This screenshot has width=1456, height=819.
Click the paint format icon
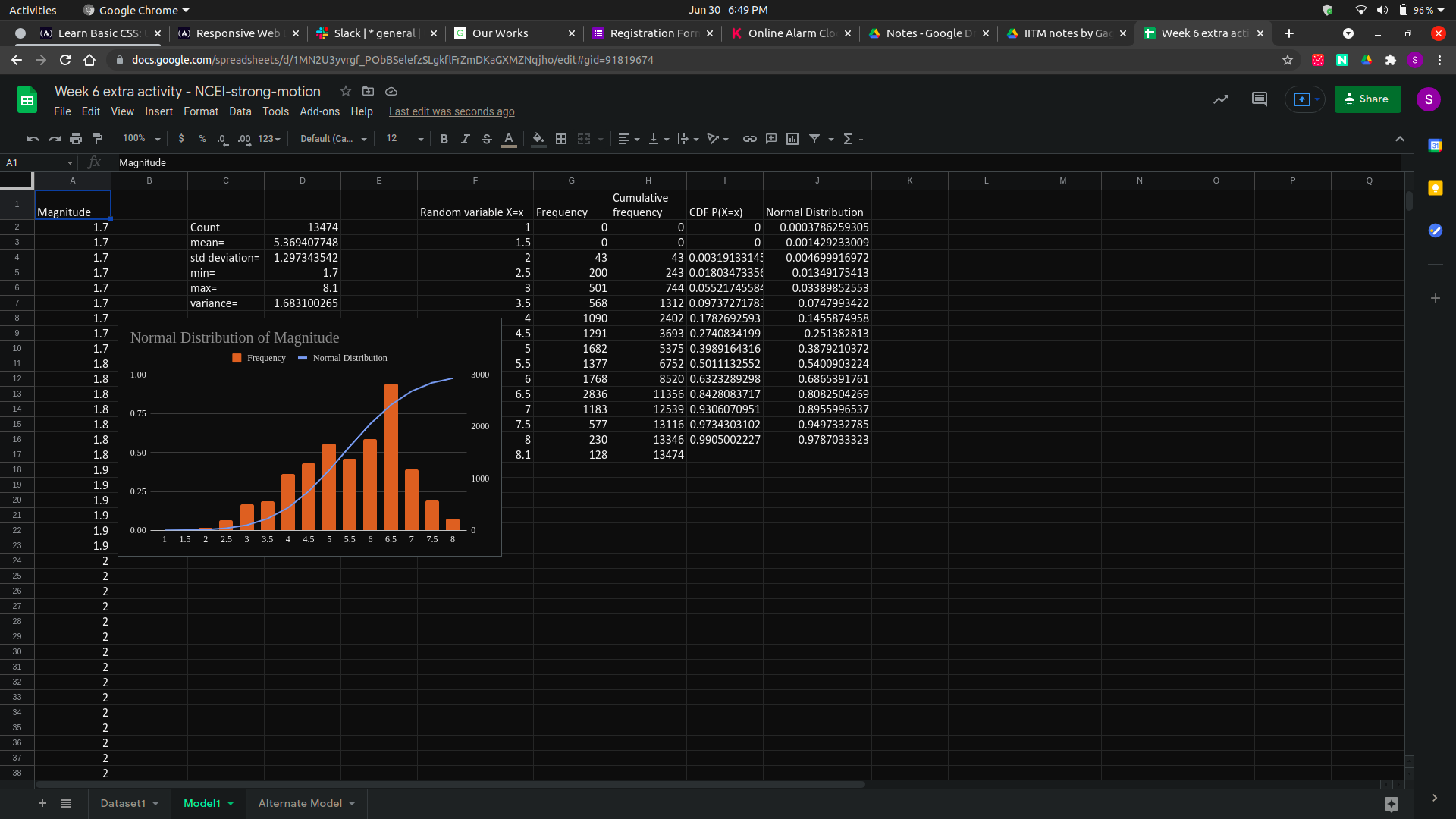click(97, 139)
